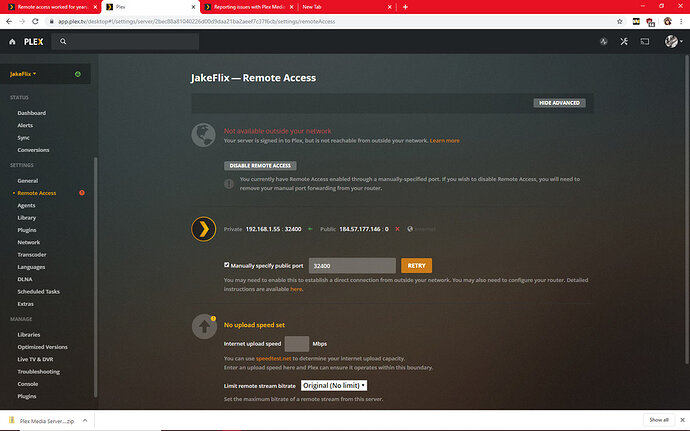
Task: Click the globe not-available icon
Action: click(203, 135)
